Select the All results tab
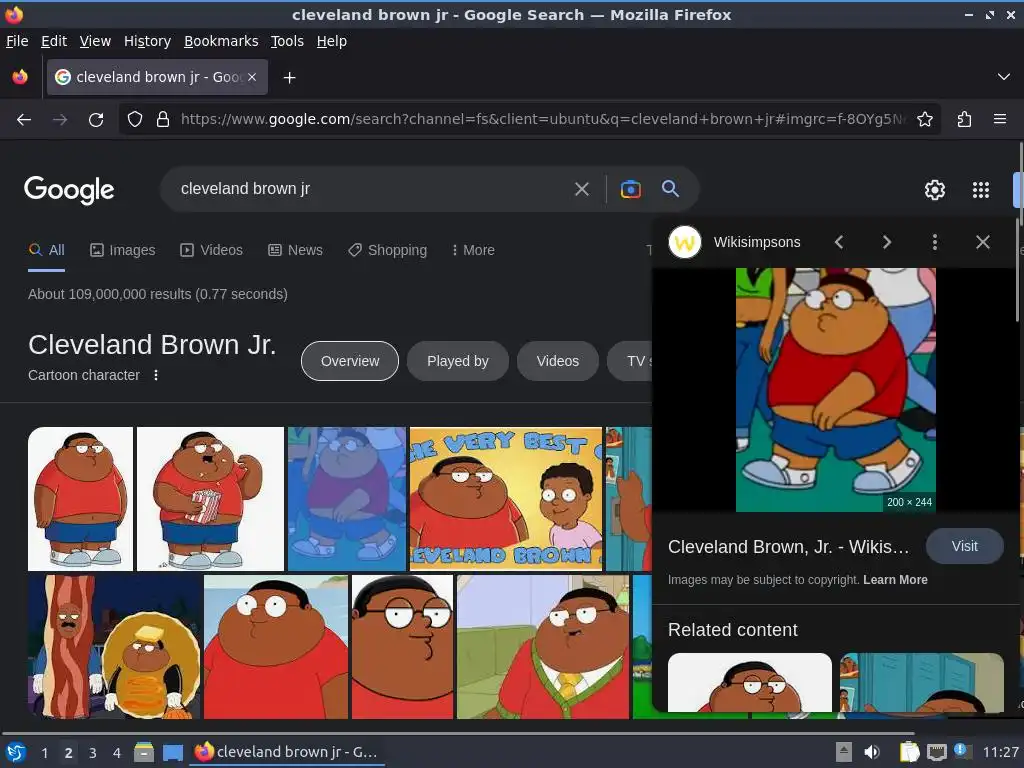The height and width of the screenshot is (768, 1024). point(46,250)
